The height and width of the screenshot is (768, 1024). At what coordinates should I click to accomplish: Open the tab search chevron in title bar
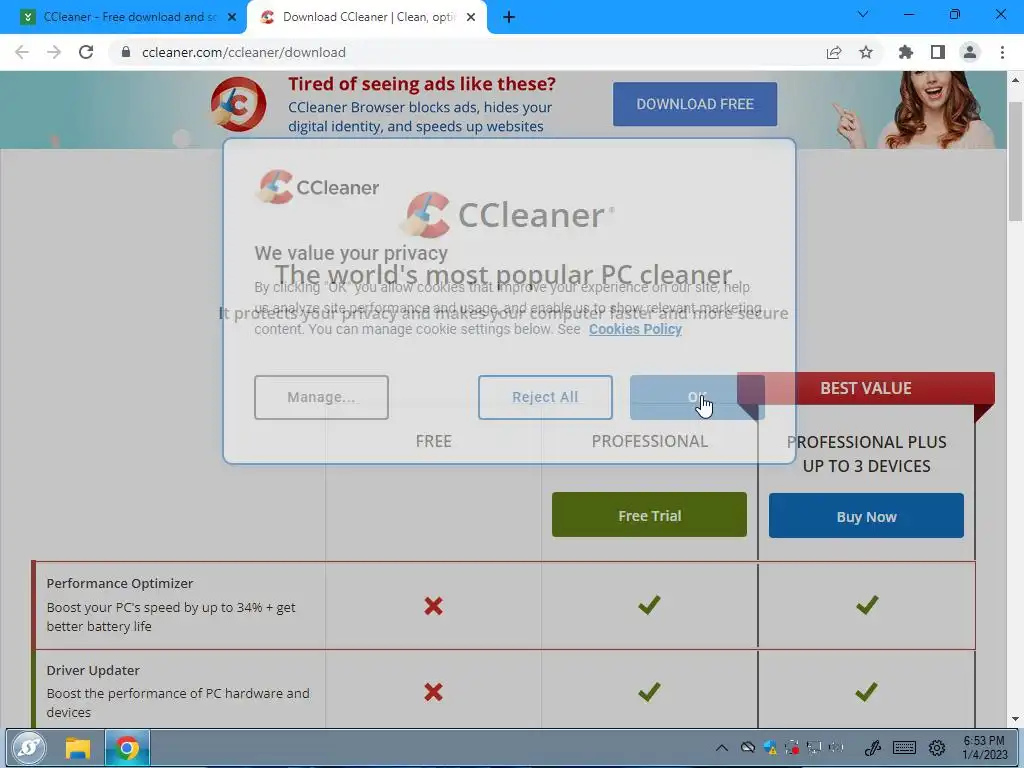tap(863, 14)
